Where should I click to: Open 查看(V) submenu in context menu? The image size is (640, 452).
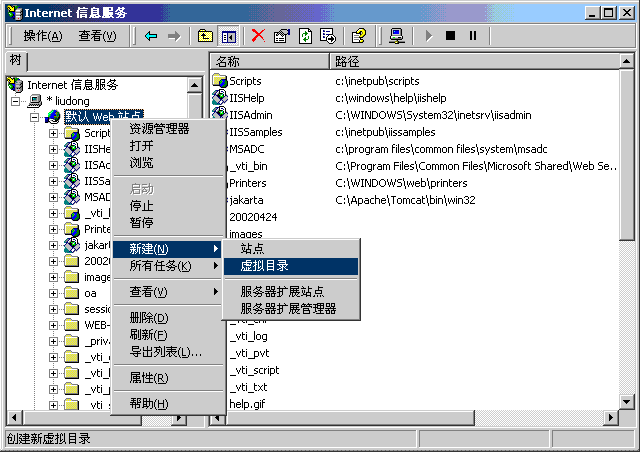tap(168, 292)
